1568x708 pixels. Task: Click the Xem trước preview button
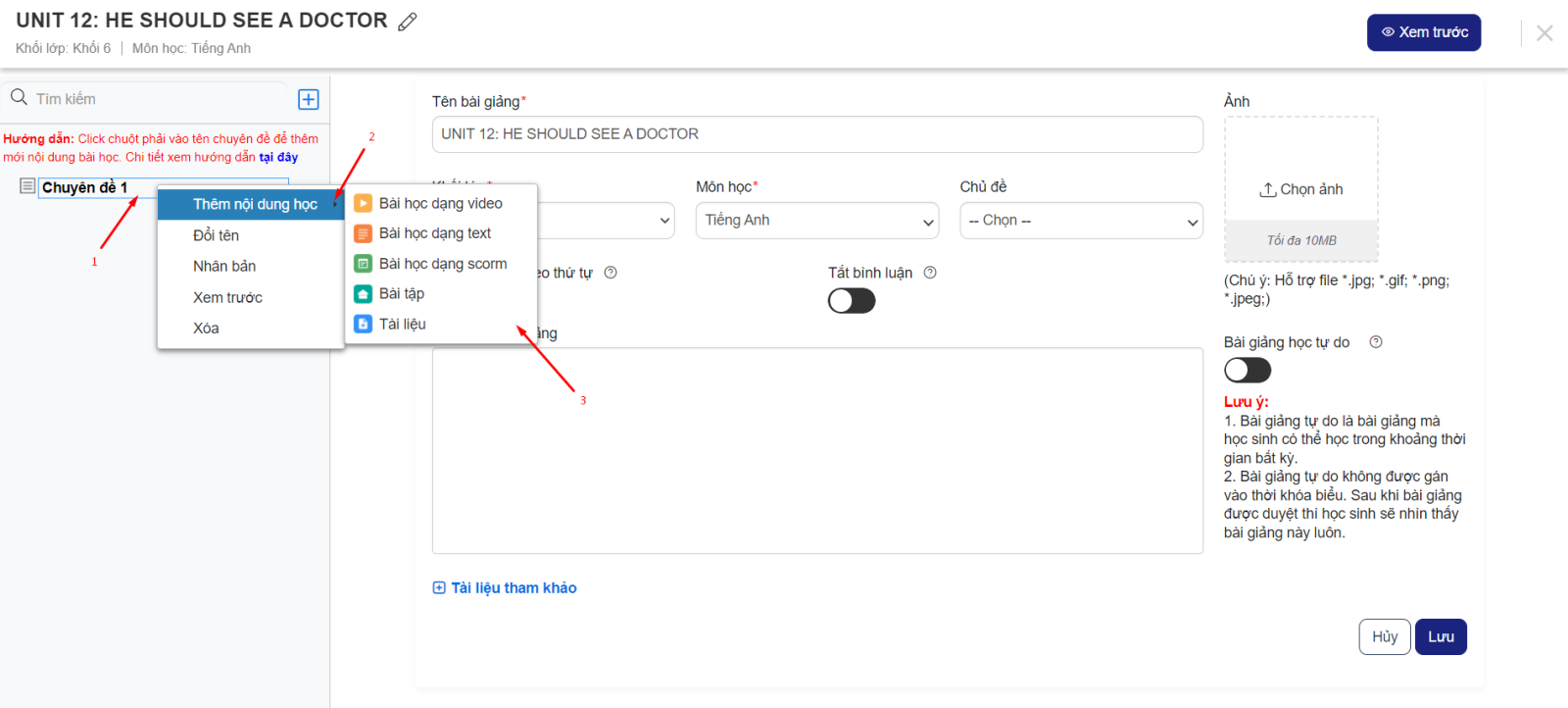[x=1423, y=32]
